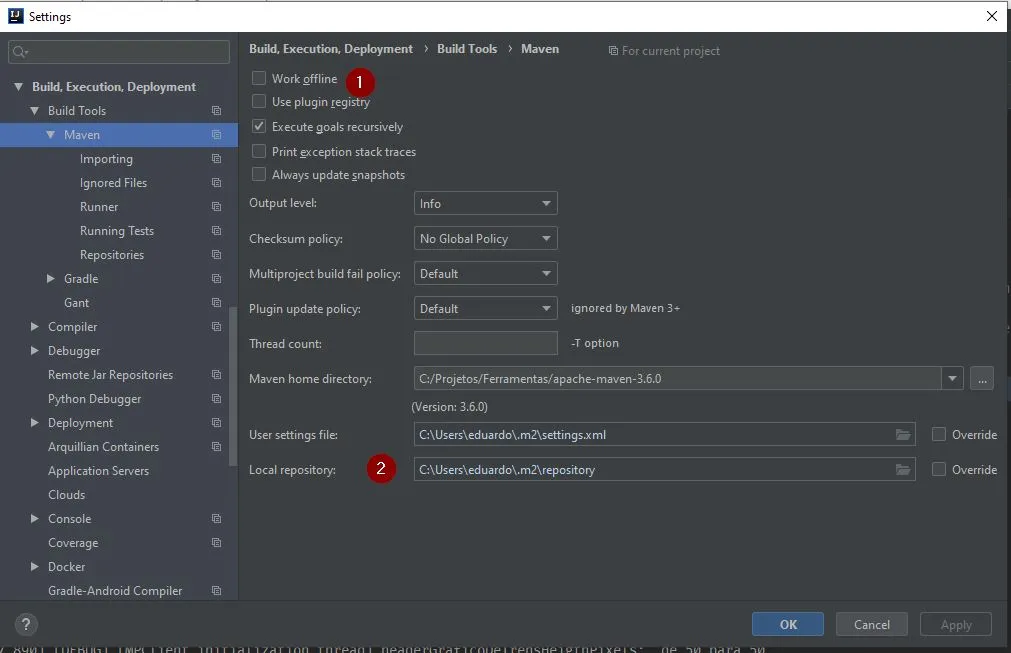
Task: Collapse Build, Execution, Deployment tree node
Action: pos(19,86)
